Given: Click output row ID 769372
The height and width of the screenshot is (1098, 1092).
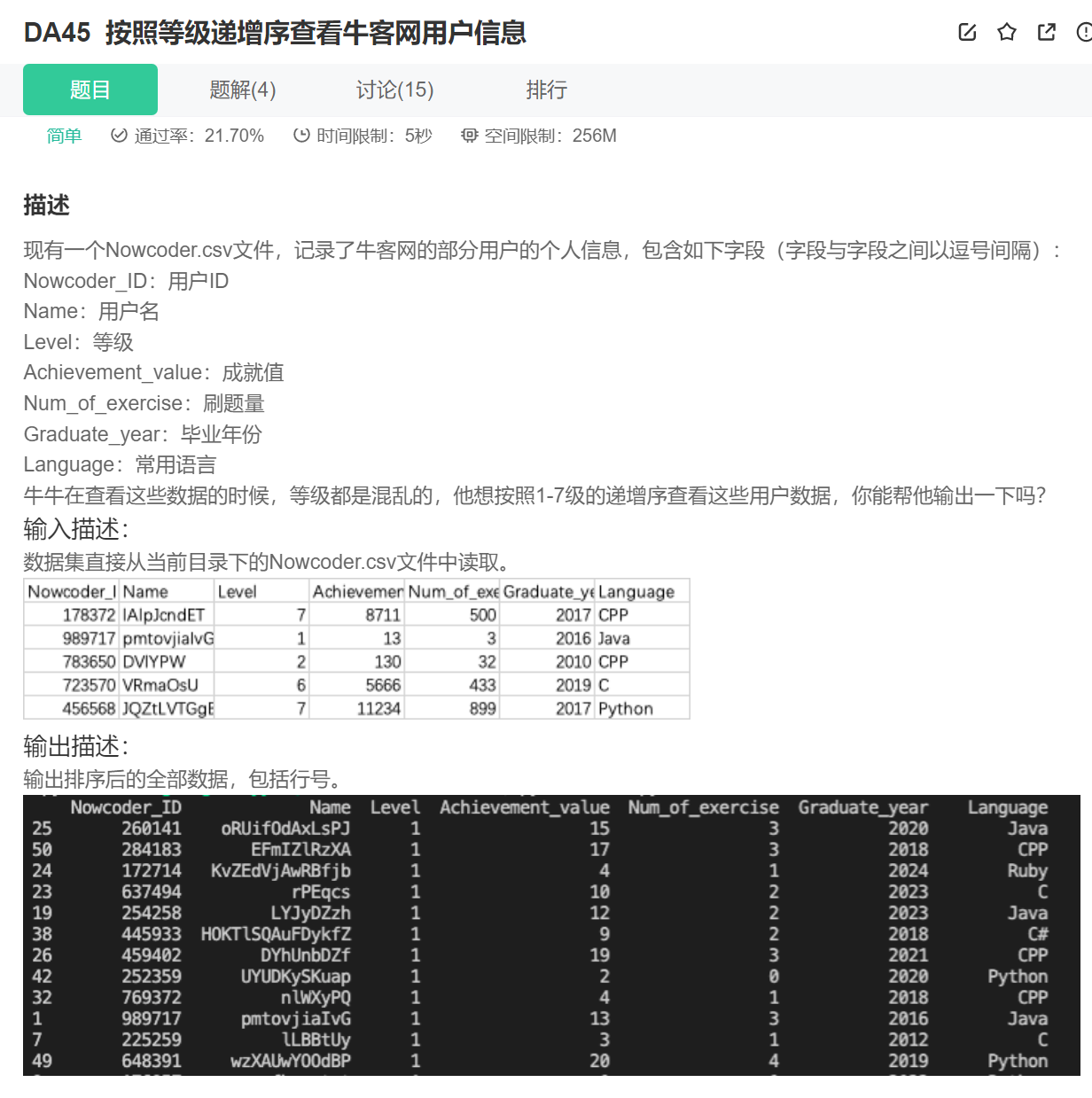Looking at the screenshot, I should (152, 998).
